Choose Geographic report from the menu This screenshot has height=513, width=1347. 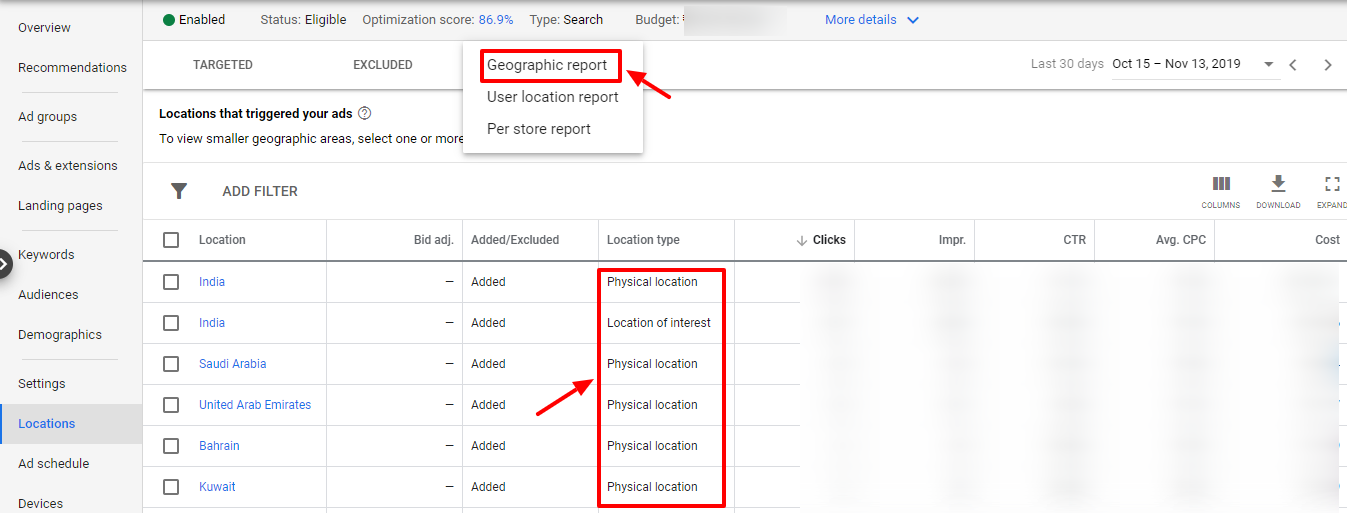coord(547,66)
